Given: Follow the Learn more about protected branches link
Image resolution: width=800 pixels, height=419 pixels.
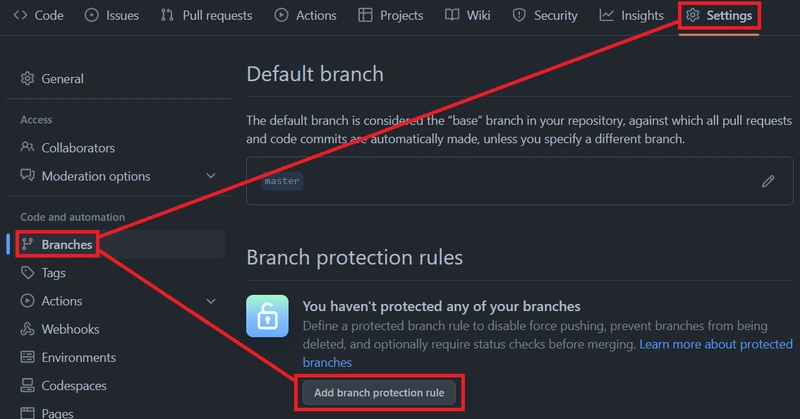Looking at the screenshot, I should click(716, 344).
